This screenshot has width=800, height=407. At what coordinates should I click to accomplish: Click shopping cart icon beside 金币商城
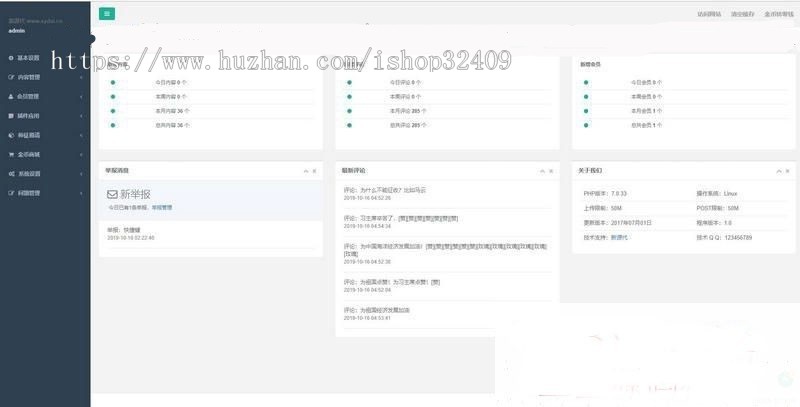(x=11, y=155)
